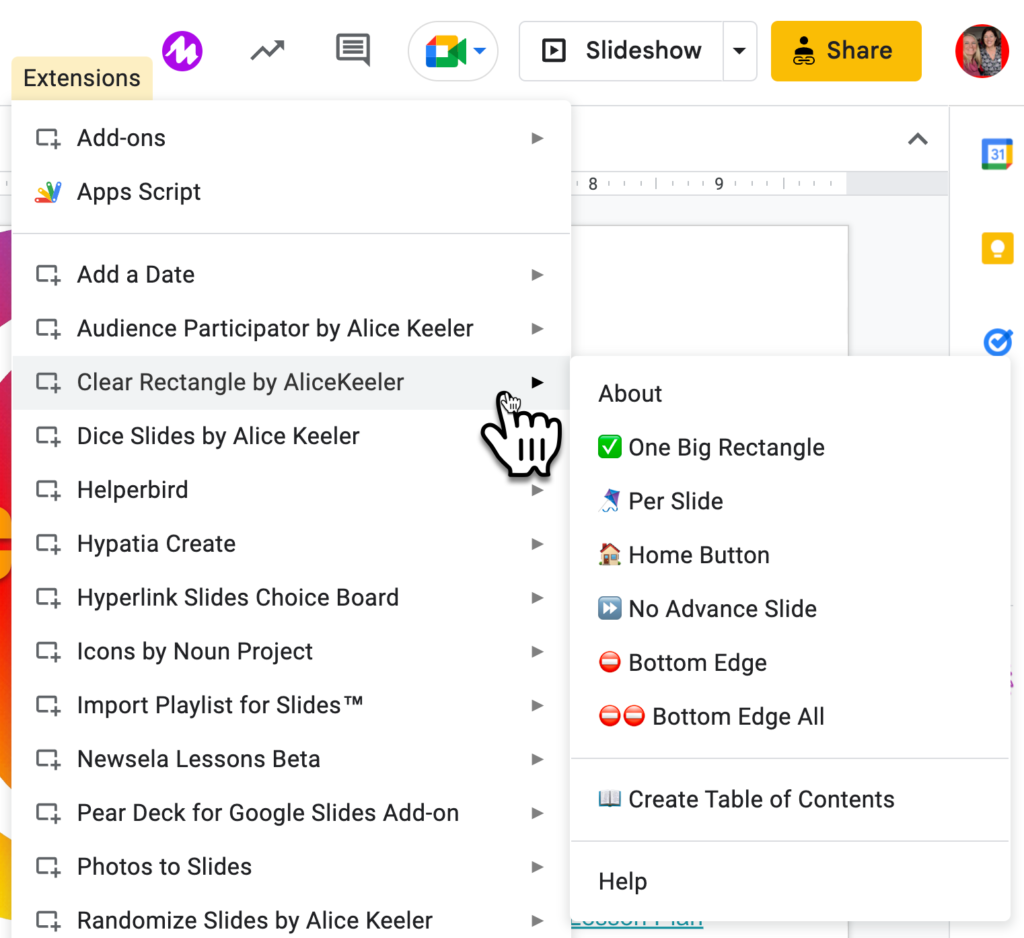Expand the Add-ons submenu arrow
1024x938 pixels.
pyautogui.click(x=537, y=138)
